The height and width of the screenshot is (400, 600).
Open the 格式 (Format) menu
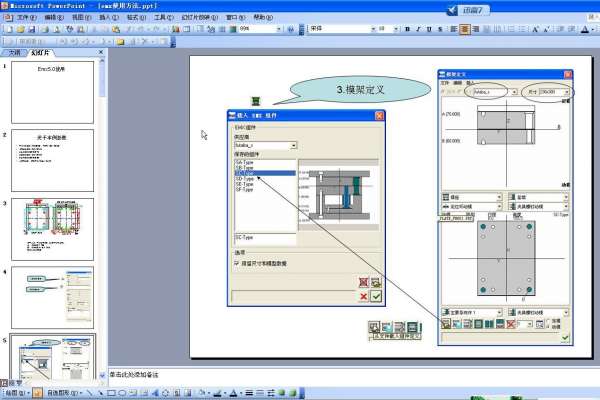[x=136, y=18]
